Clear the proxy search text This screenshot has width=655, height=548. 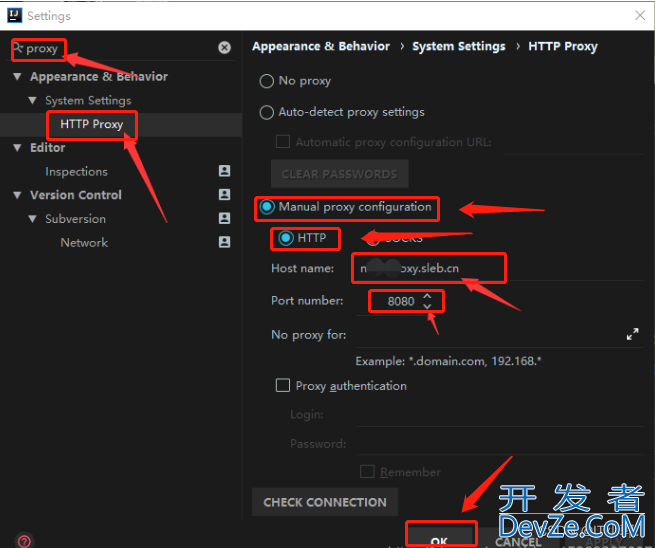point(224,48)
